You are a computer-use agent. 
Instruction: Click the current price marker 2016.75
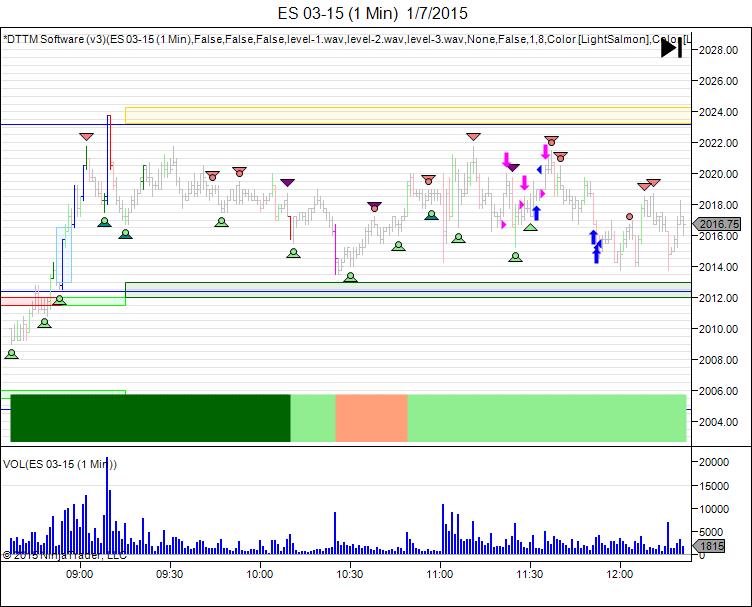[717, 224]
